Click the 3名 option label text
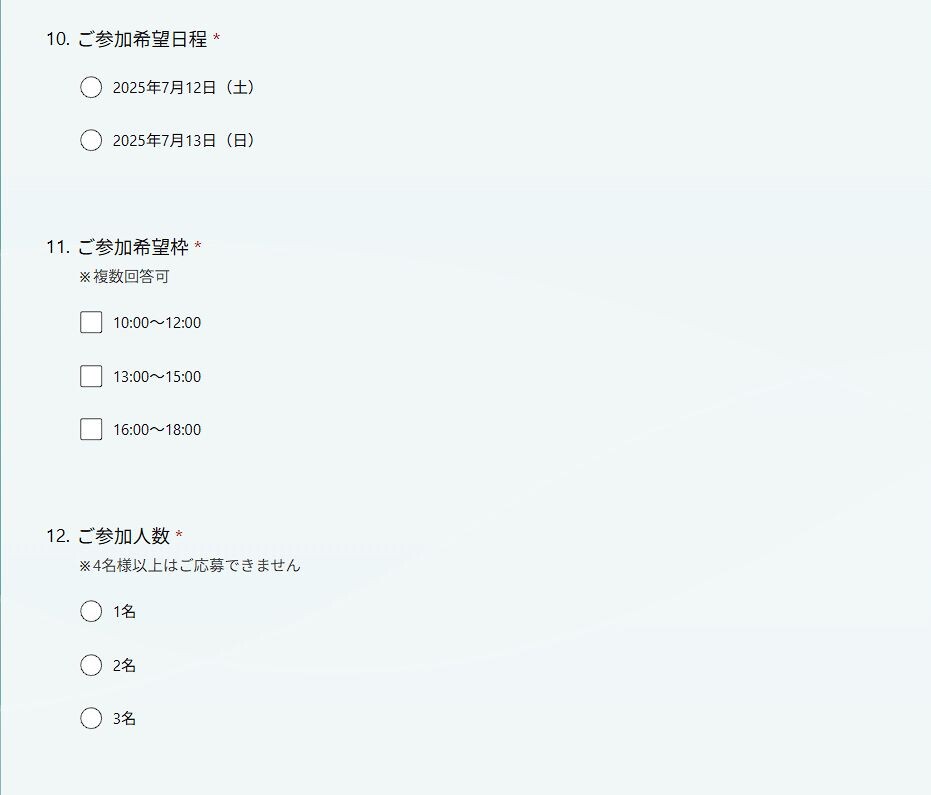 pos(124,718)
